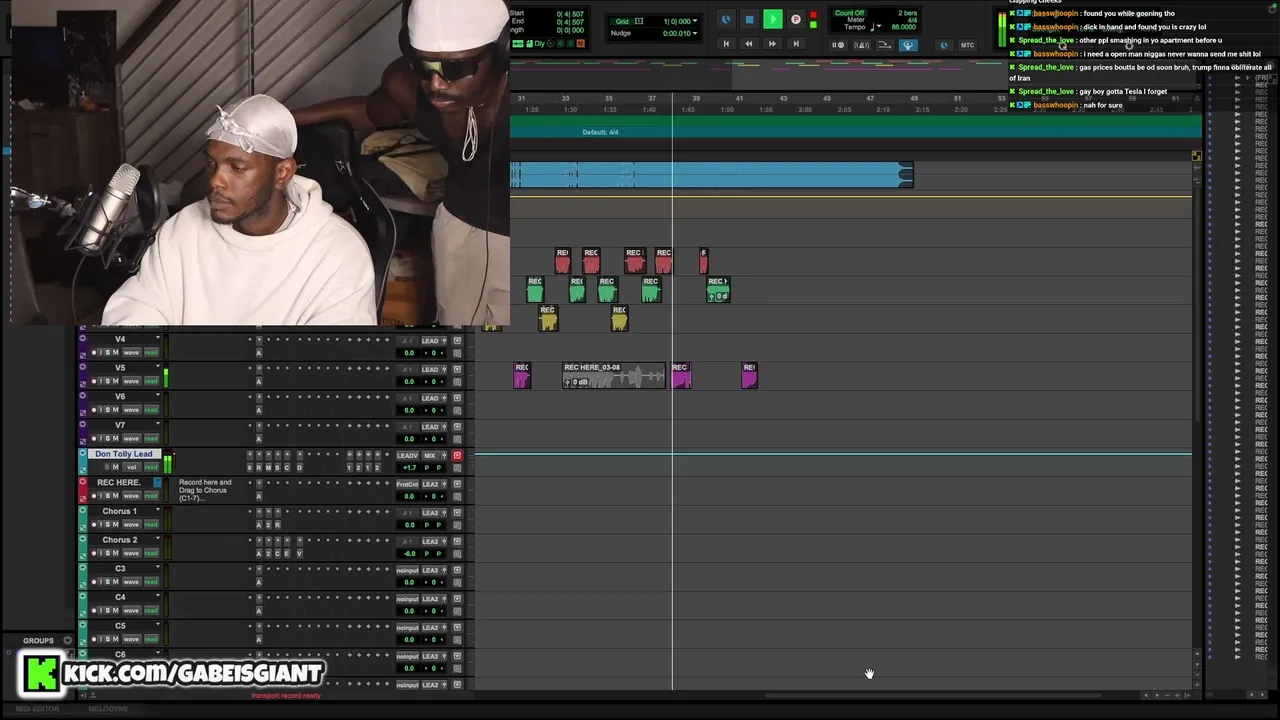Viewport: 1280px width, 720px height.
Task: Open the V5 track view selector 'wave'
Action: click(x=132, y=382)
